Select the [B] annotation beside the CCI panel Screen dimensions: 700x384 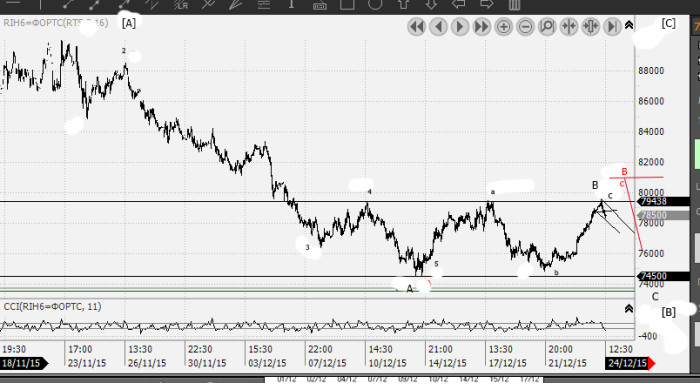[x=668, y=313]
